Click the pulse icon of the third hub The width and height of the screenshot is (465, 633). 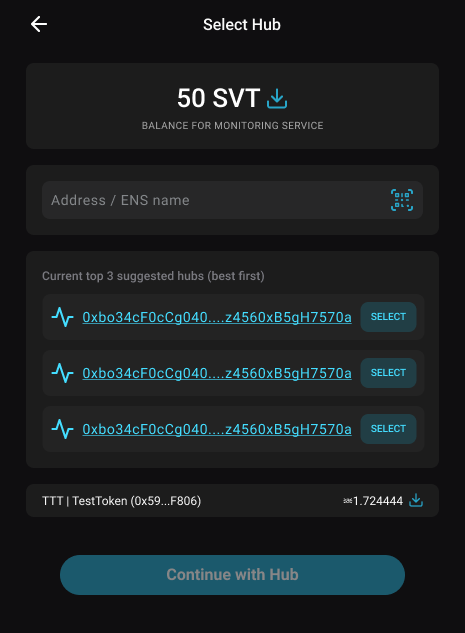(x=63, y=429)
